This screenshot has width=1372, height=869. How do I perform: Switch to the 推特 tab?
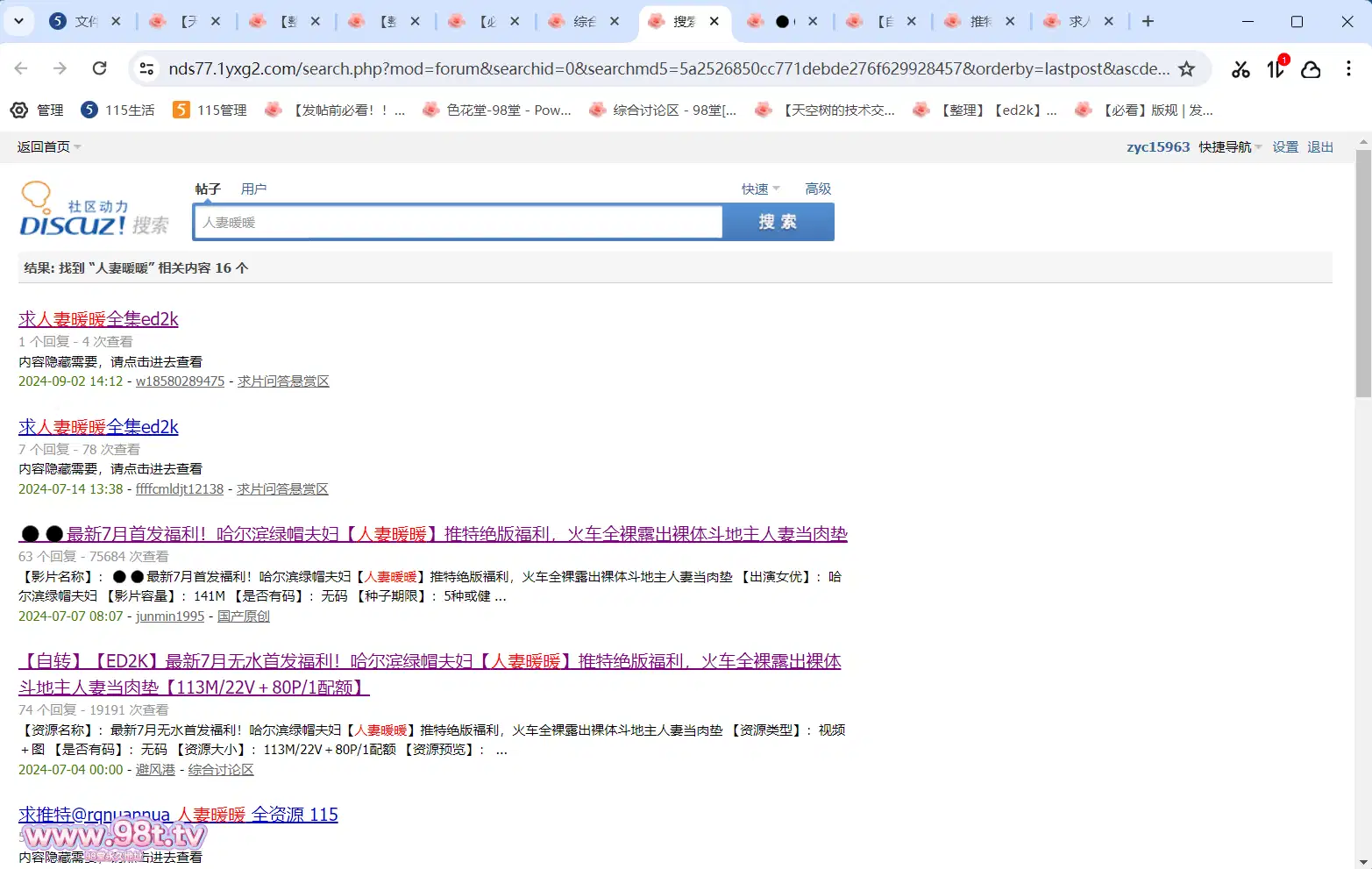[x=968, y=21]
